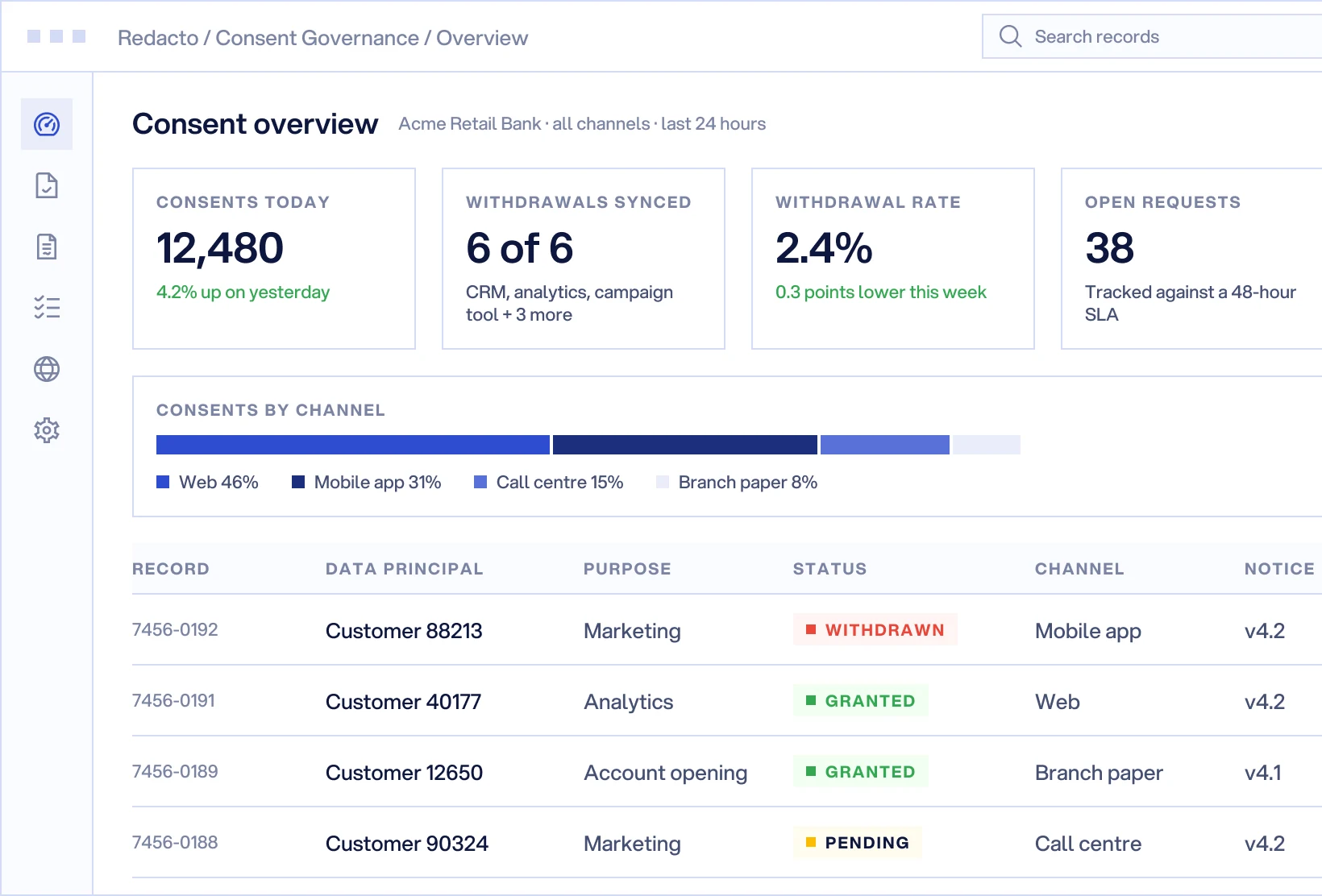This screenshot has width=1322, height=896.
Task: Open the Withdrawal Rate card
Action: coord(893,259)
